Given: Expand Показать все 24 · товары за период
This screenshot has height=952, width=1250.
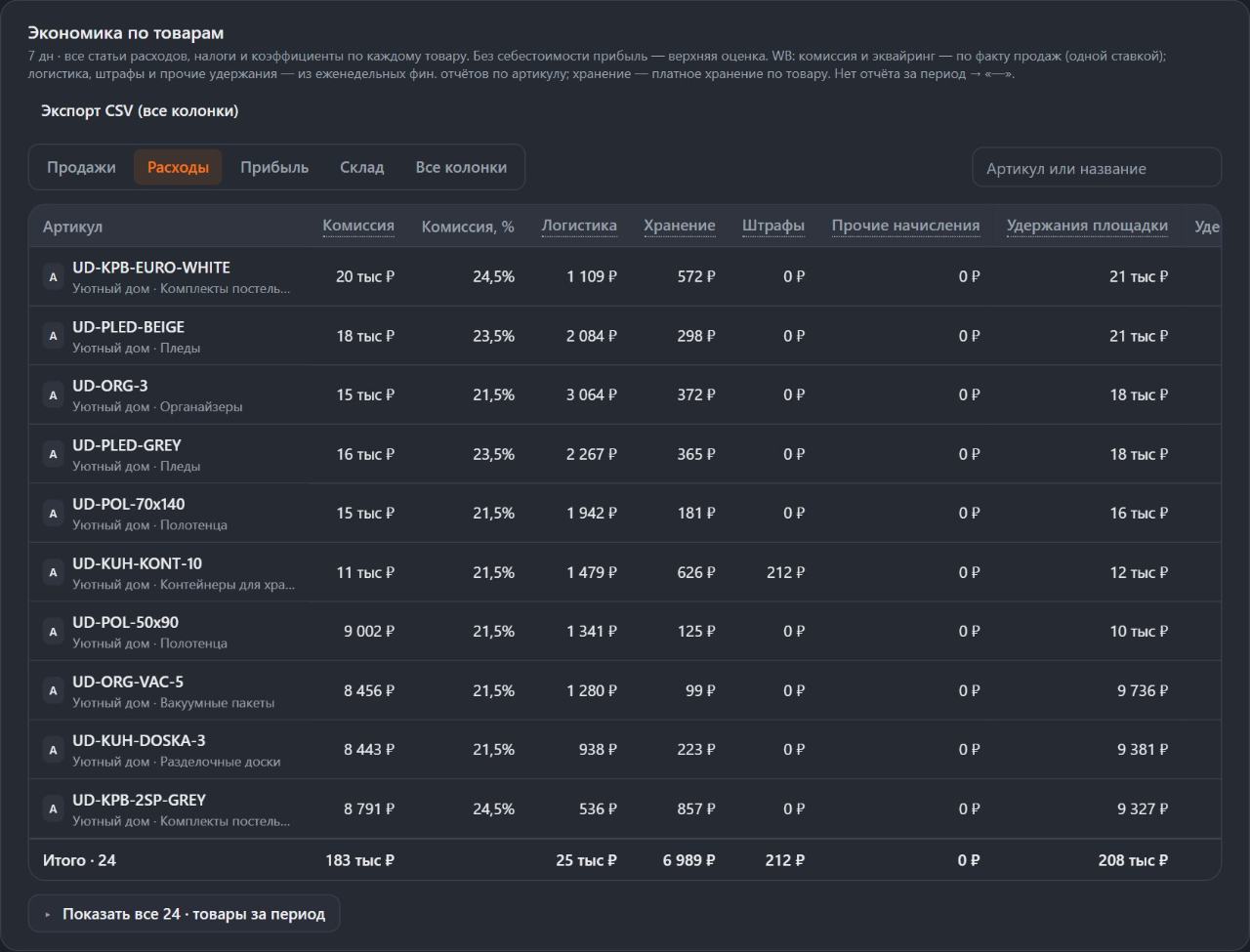Looking at the screenshot, I should click(184, 914).
